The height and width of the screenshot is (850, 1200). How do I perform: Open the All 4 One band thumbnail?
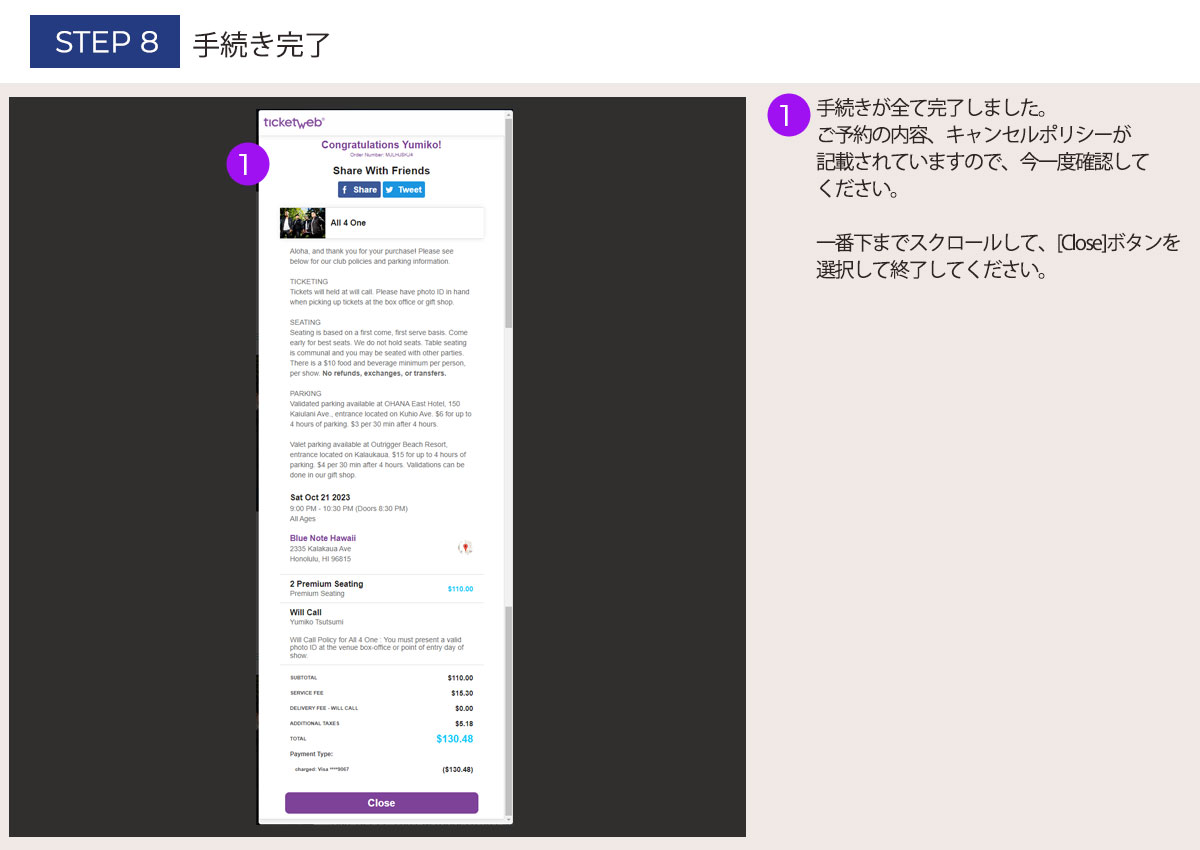click(x=302, y=223)
